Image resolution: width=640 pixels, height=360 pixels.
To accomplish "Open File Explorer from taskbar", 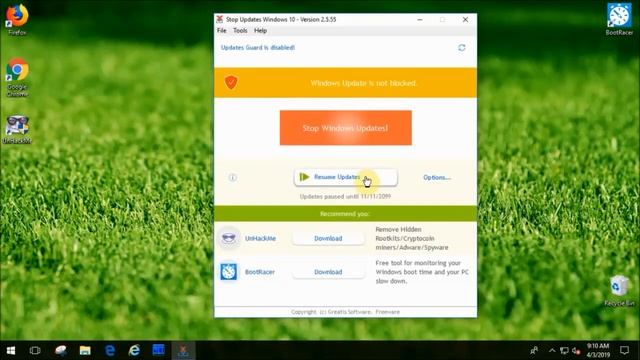I will tap(85, 350).
